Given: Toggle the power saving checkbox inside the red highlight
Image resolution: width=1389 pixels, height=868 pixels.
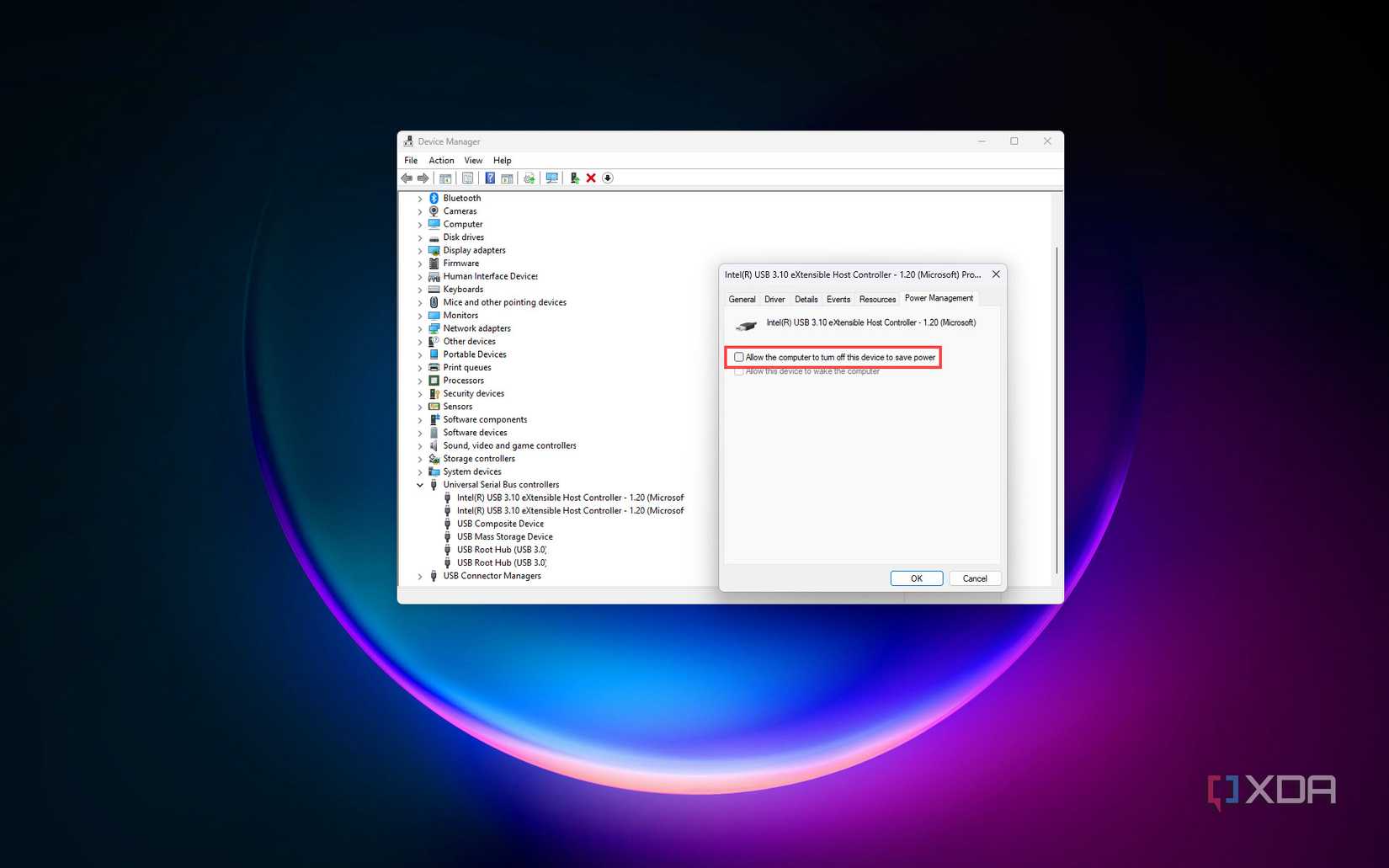Looking at the screenshot, I should point(738,357).
